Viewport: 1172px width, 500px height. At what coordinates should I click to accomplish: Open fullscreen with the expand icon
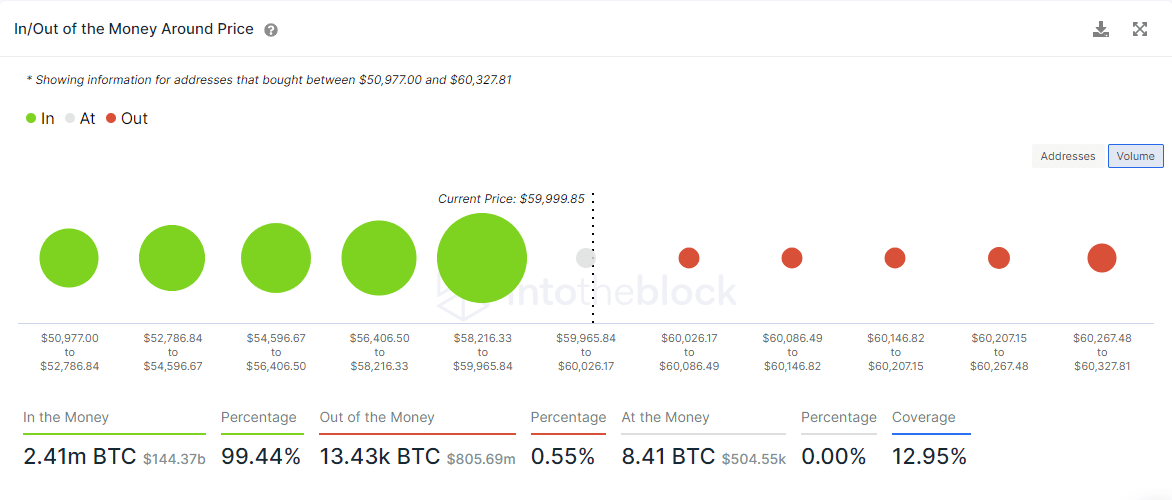[x=1140, y=30]
